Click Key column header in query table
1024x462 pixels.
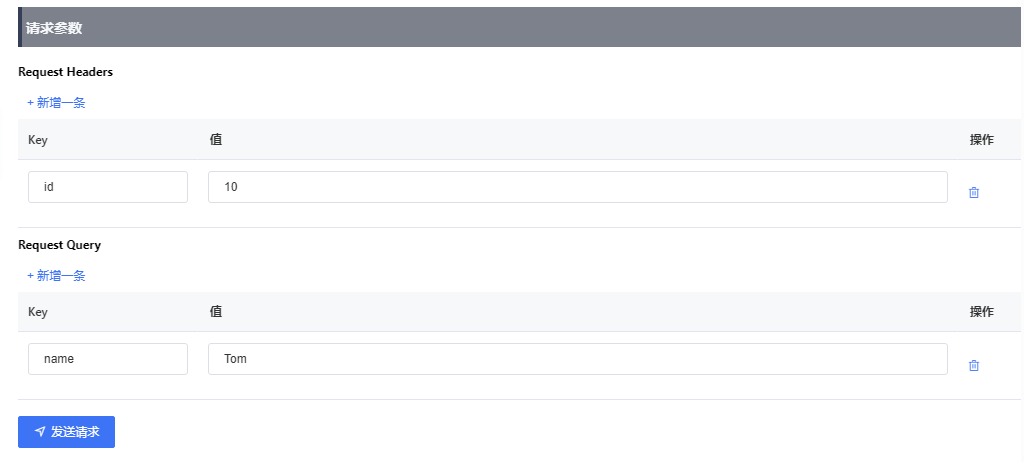pyautogui.click(x=38, y=312)
